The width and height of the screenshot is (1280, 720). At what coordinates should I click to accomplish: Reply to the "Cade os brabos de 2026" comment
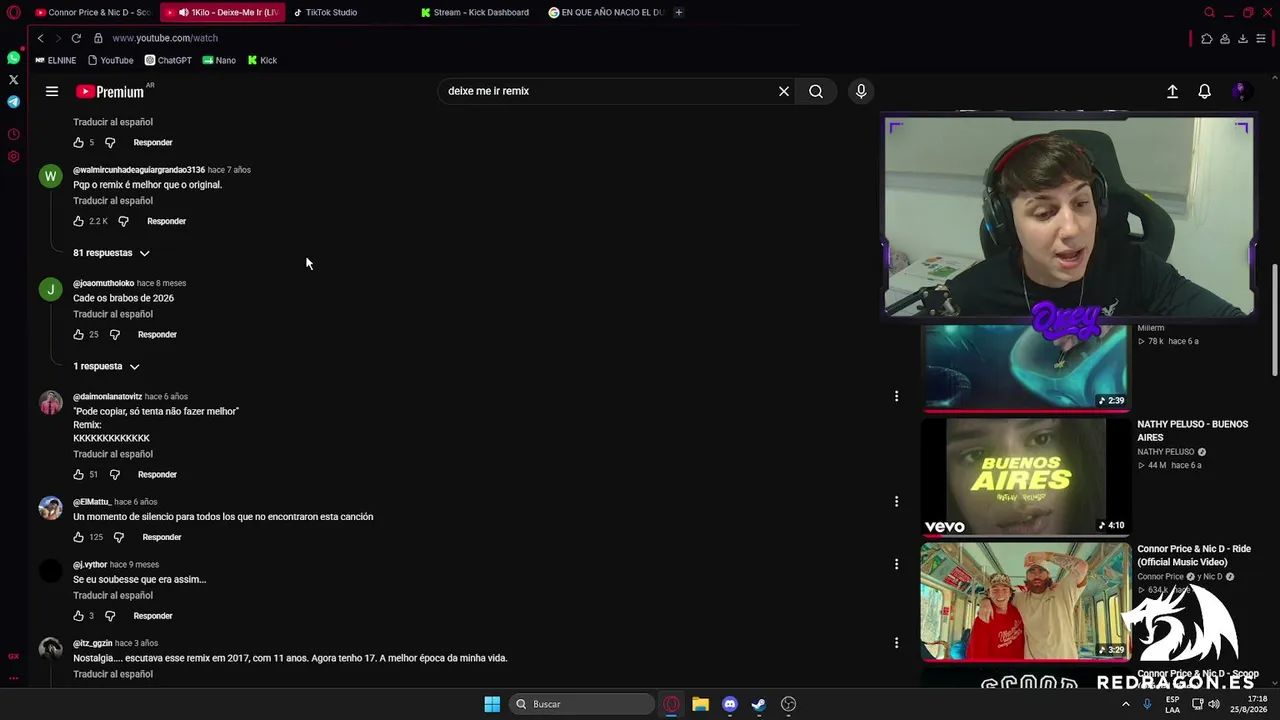(x=157, y=335)
